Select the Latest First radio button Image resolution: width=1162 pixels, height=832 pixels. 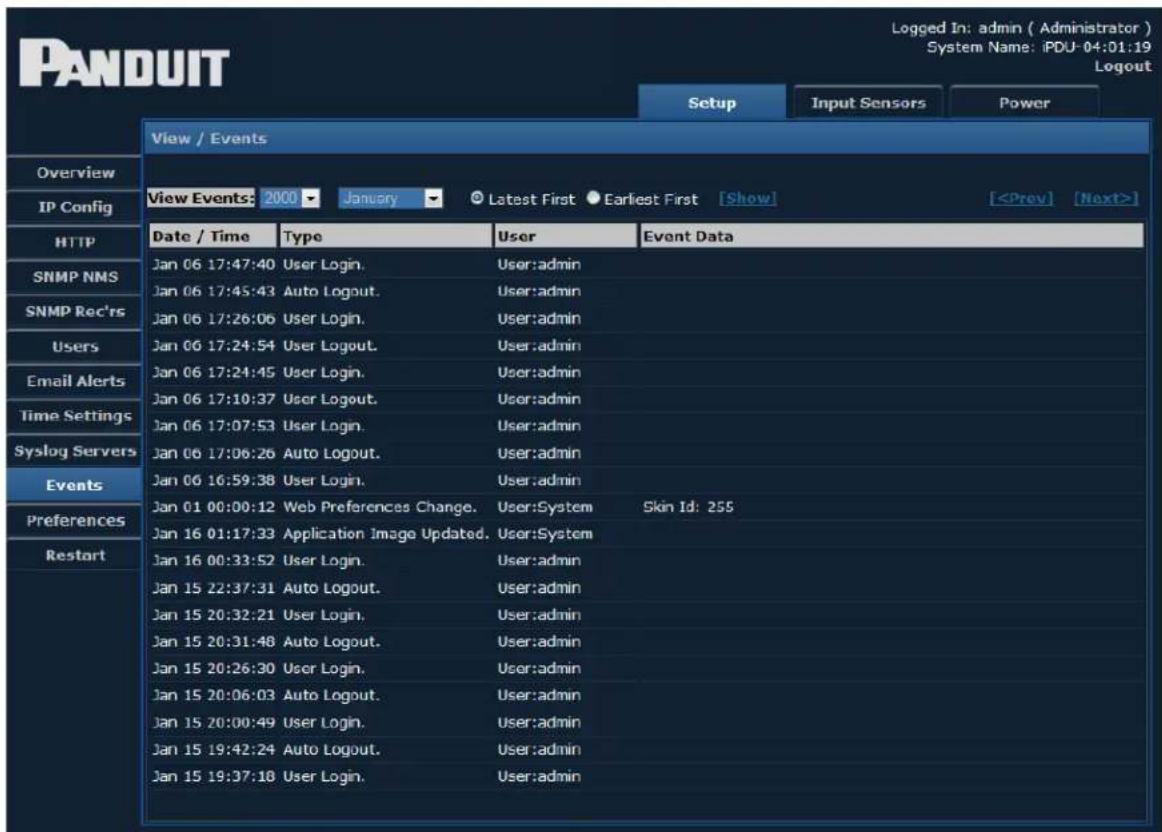[x=477, y=198]
